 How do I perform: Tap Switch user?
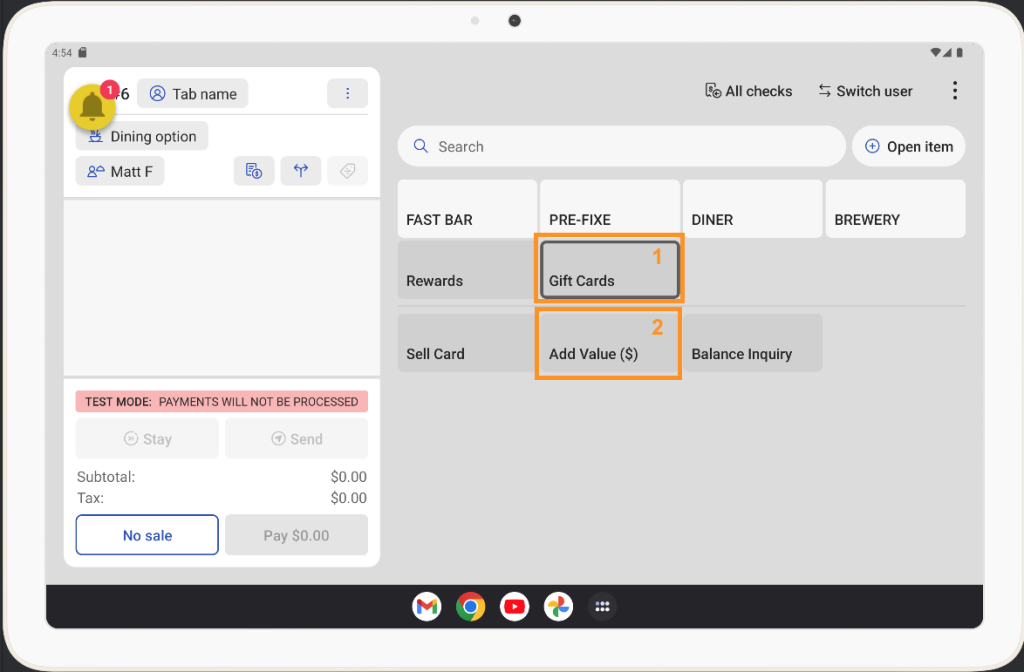pyautogui.click(x=865, y=91)
